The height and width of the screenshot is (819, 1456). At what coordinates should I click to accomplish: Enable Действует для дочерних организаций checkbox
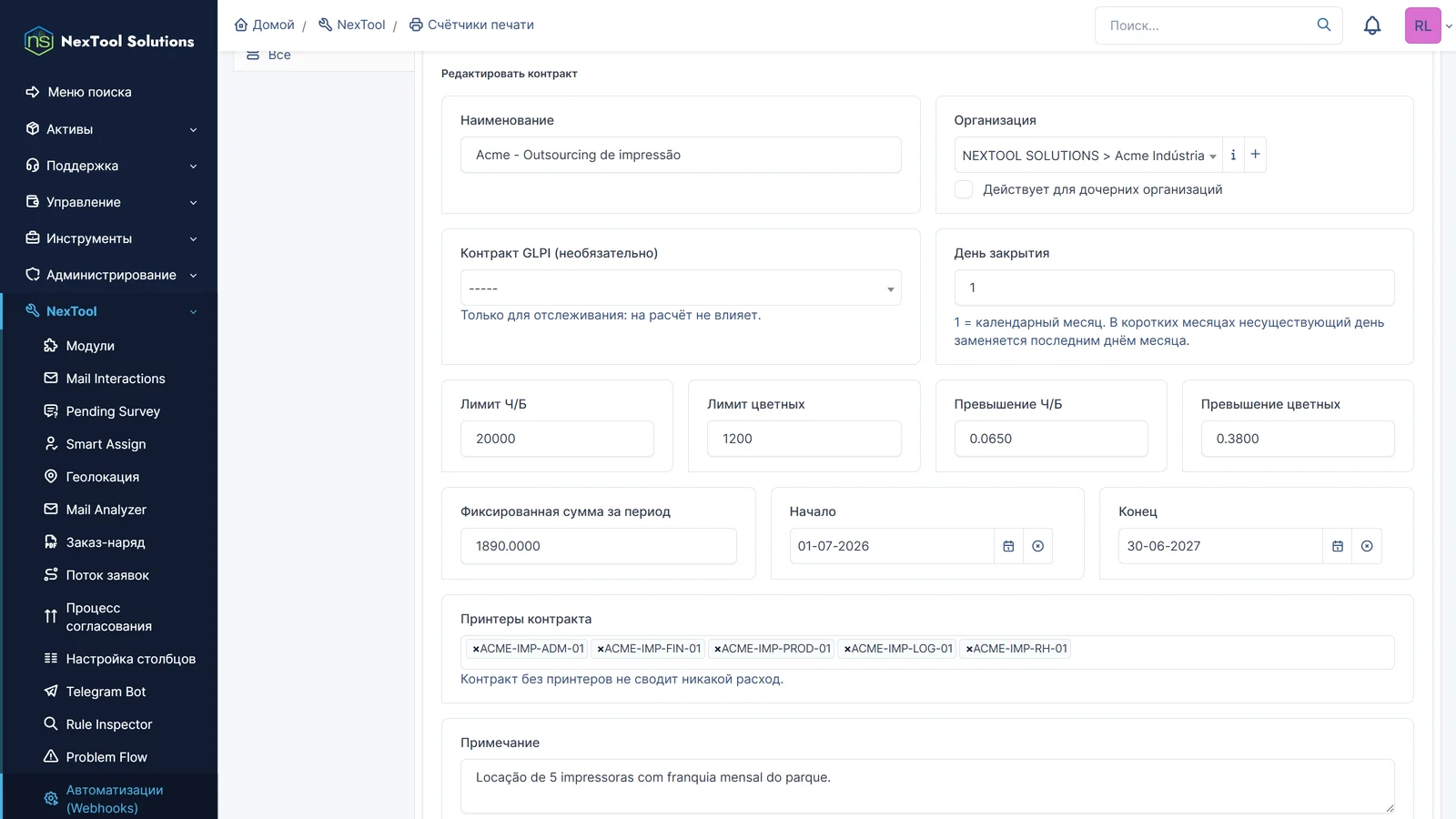(x=964, y=189)
